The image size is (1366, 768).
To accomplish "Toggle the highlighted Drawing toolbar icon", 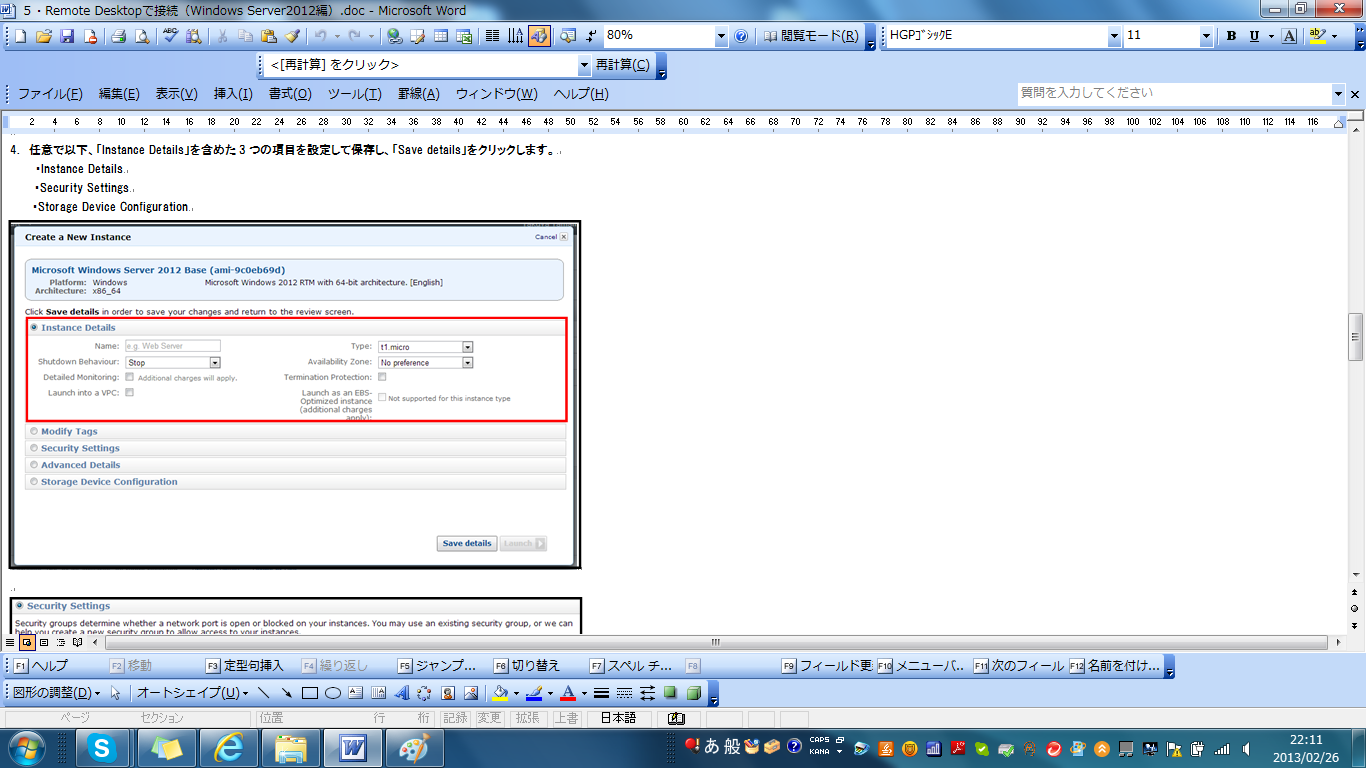I will click(x=539, y=36).
